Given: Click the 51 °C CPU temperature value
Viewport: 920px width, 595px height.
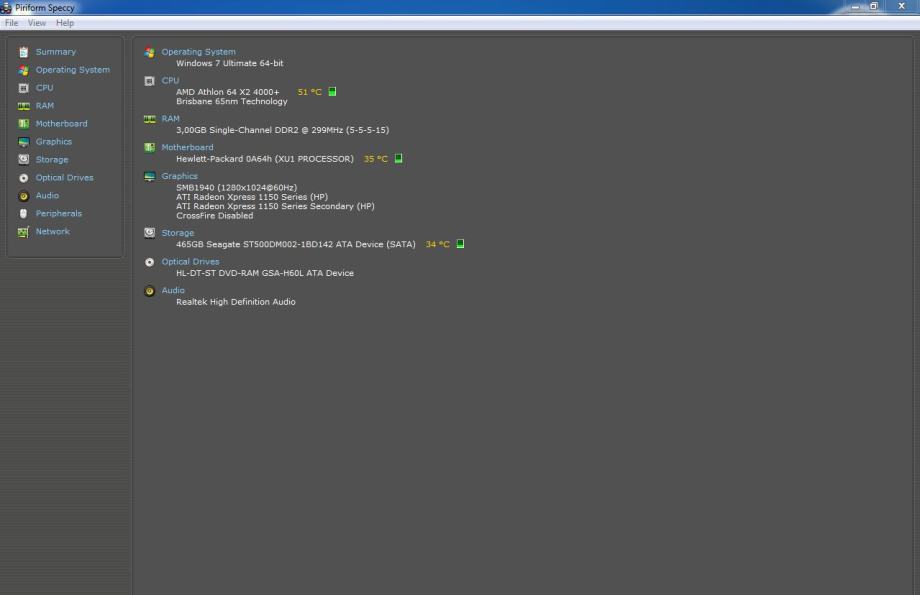Looking at the screenshot, I should point(310,92).
